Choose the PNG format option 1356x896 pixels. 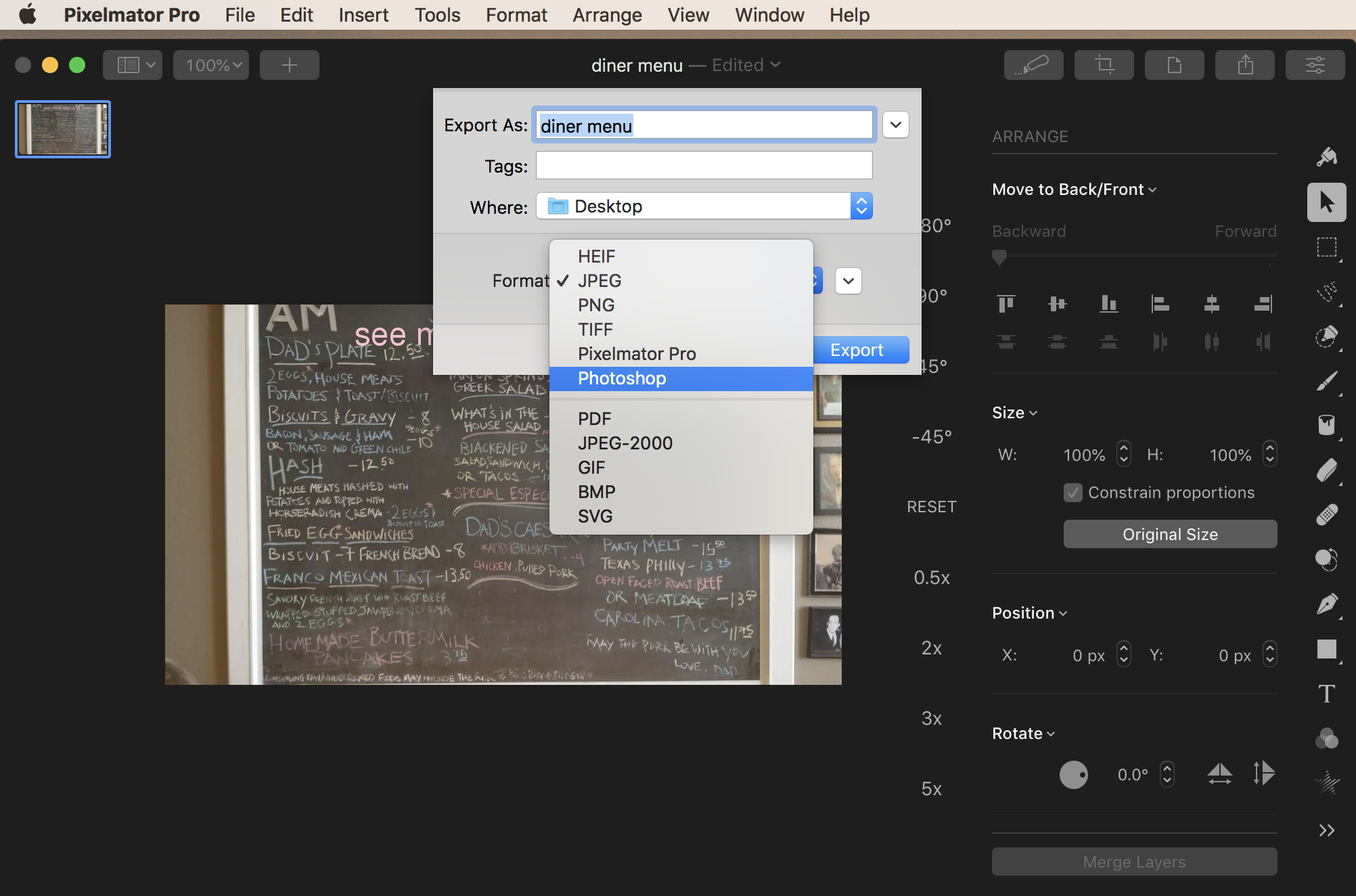595,305
